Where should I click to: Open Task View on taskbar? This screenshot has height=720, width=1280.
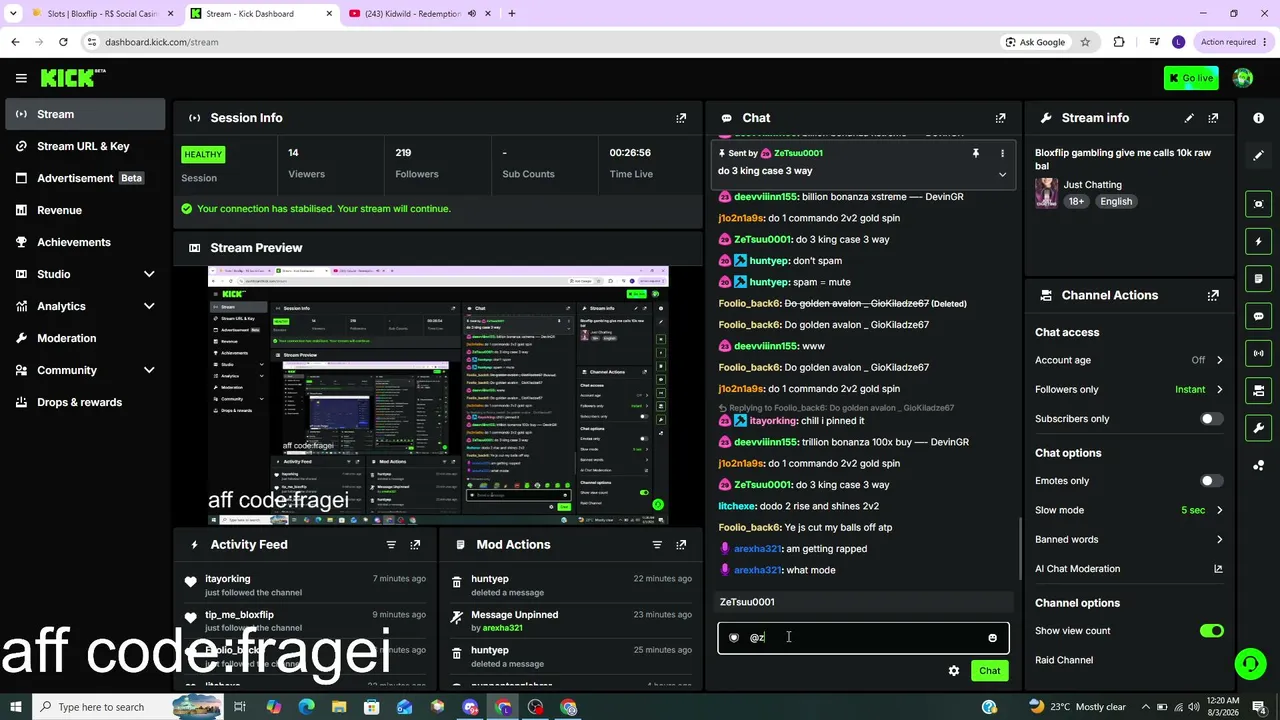[240, 707]
